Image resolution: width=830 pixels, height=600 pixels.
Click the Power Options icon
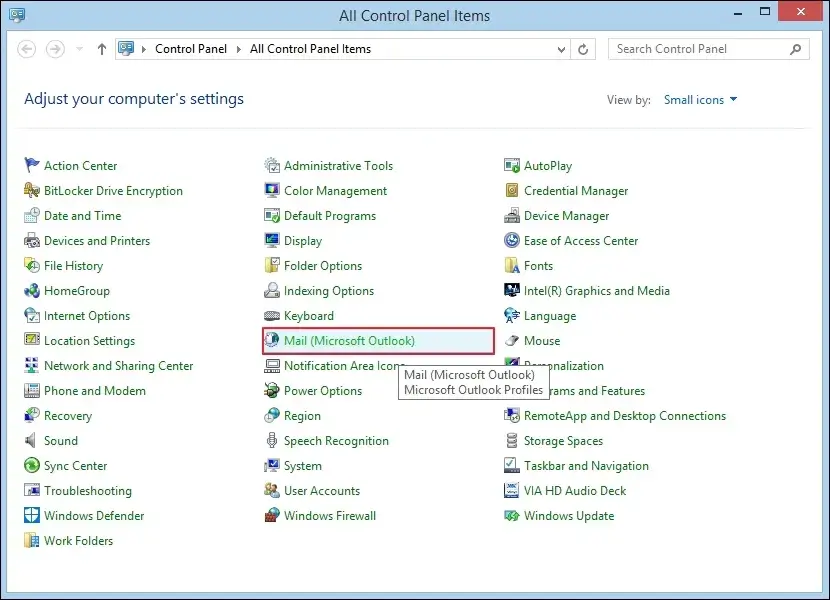click(272, 390)
